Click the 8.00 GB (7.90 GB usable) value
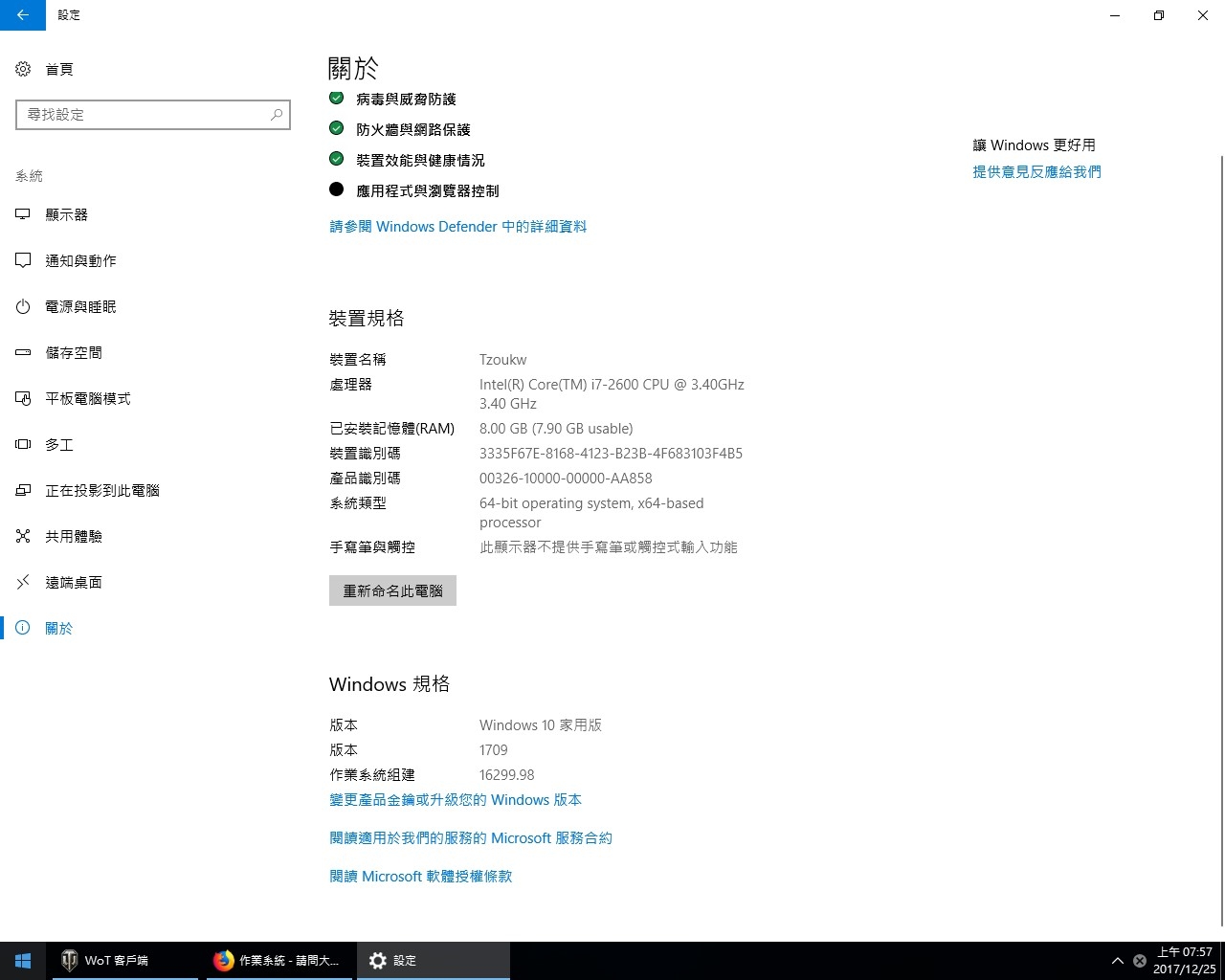This screenshot has width=1225, height=980. tap(556, 429)
